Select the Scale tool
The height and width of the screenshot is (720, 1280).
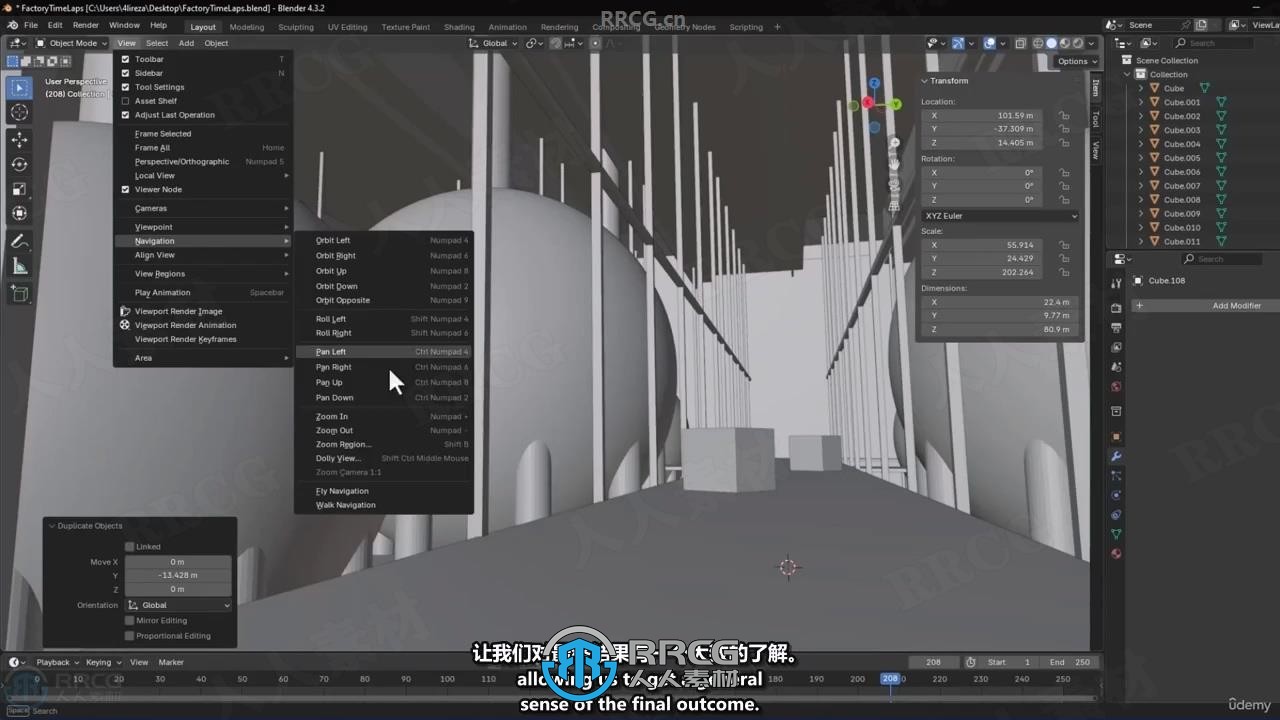(20, 189)
